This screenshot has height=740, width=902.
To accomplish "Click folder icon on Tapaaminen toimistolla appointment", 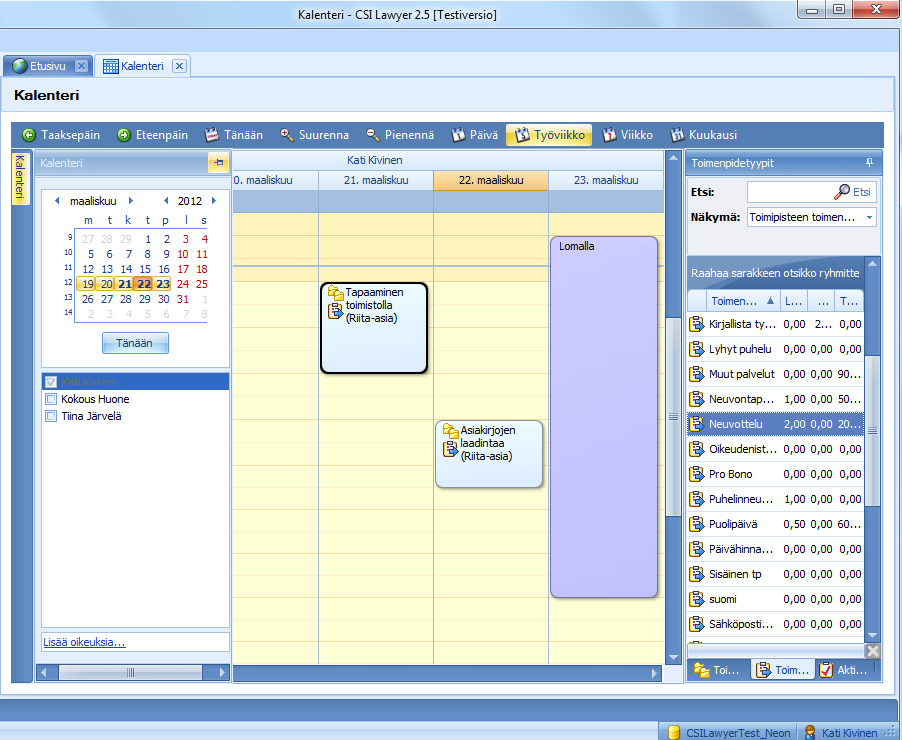I will [x=335, y=293].
